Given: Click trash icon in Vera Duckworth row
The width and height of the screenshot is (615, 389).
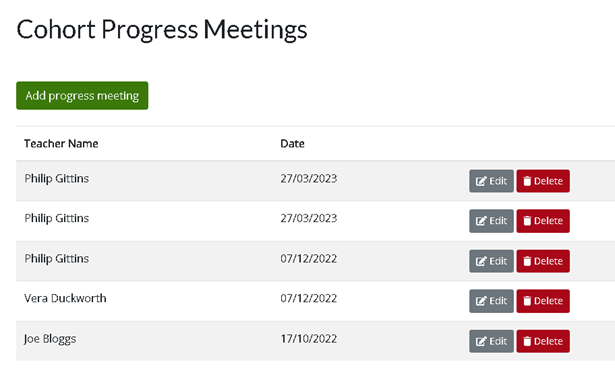Looking at the screenshot, I should (x=527, y=301).
